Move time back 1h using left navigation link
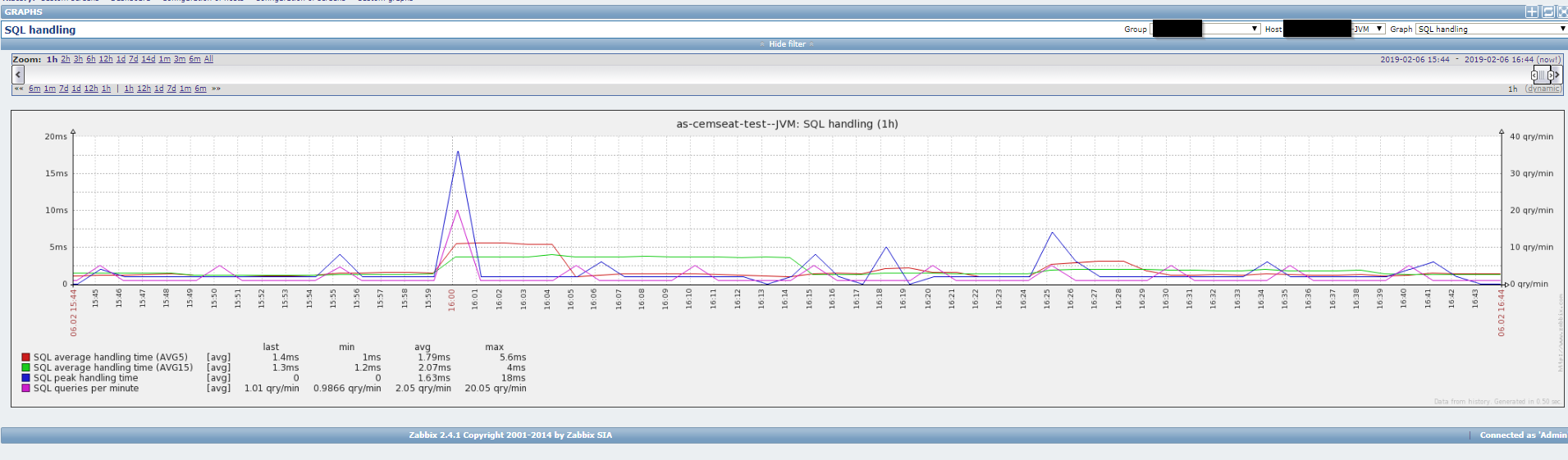 (x=106, y=89)
